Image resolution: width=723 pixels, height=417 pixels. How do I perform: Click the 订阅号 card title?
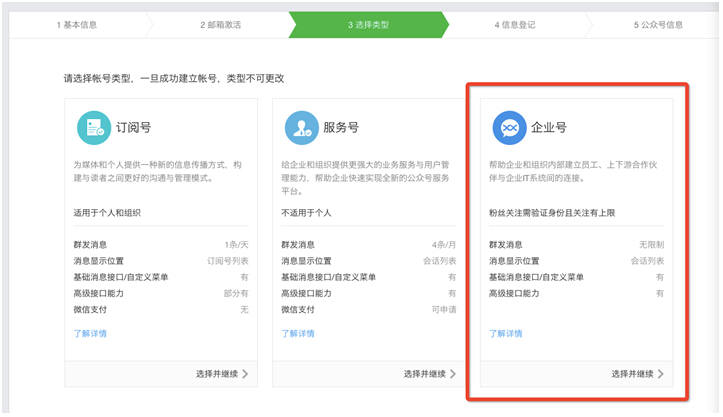click(x=136, y=128)
